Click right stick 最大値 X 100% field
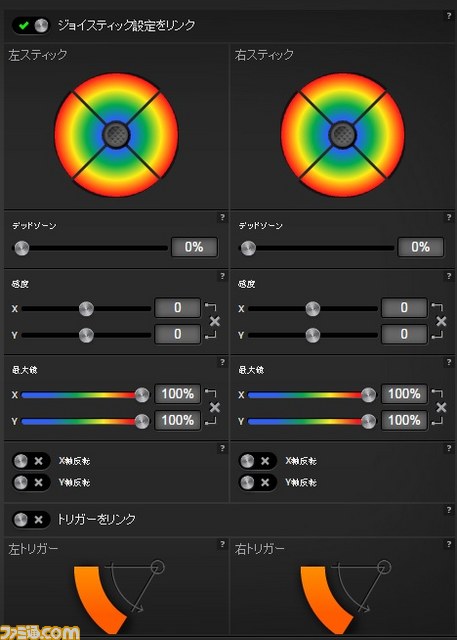This screenshot has height=640, width=457. click(x=404, y=394)
